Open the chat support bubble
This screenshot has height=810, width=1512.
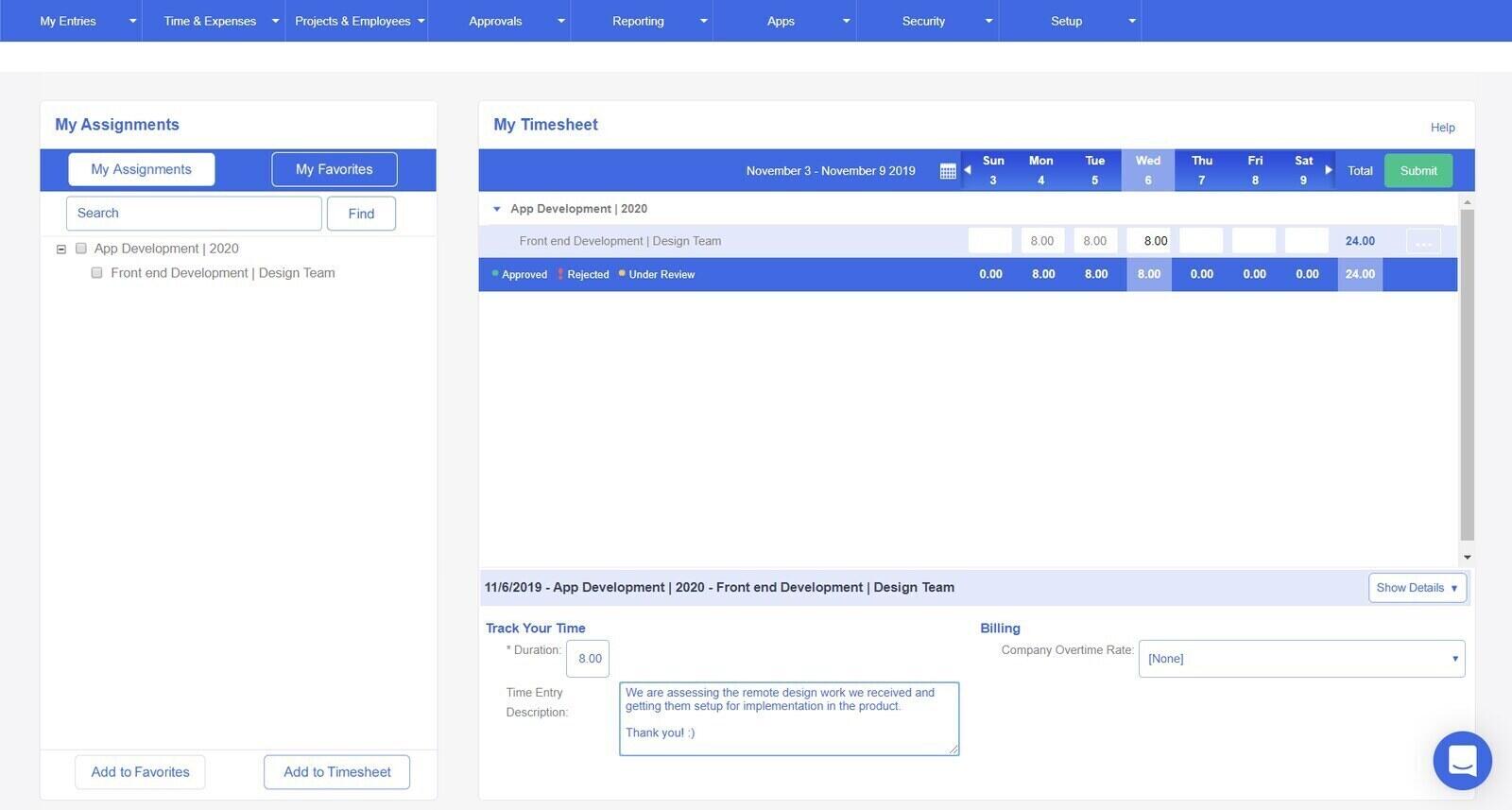coord(1462,760)
